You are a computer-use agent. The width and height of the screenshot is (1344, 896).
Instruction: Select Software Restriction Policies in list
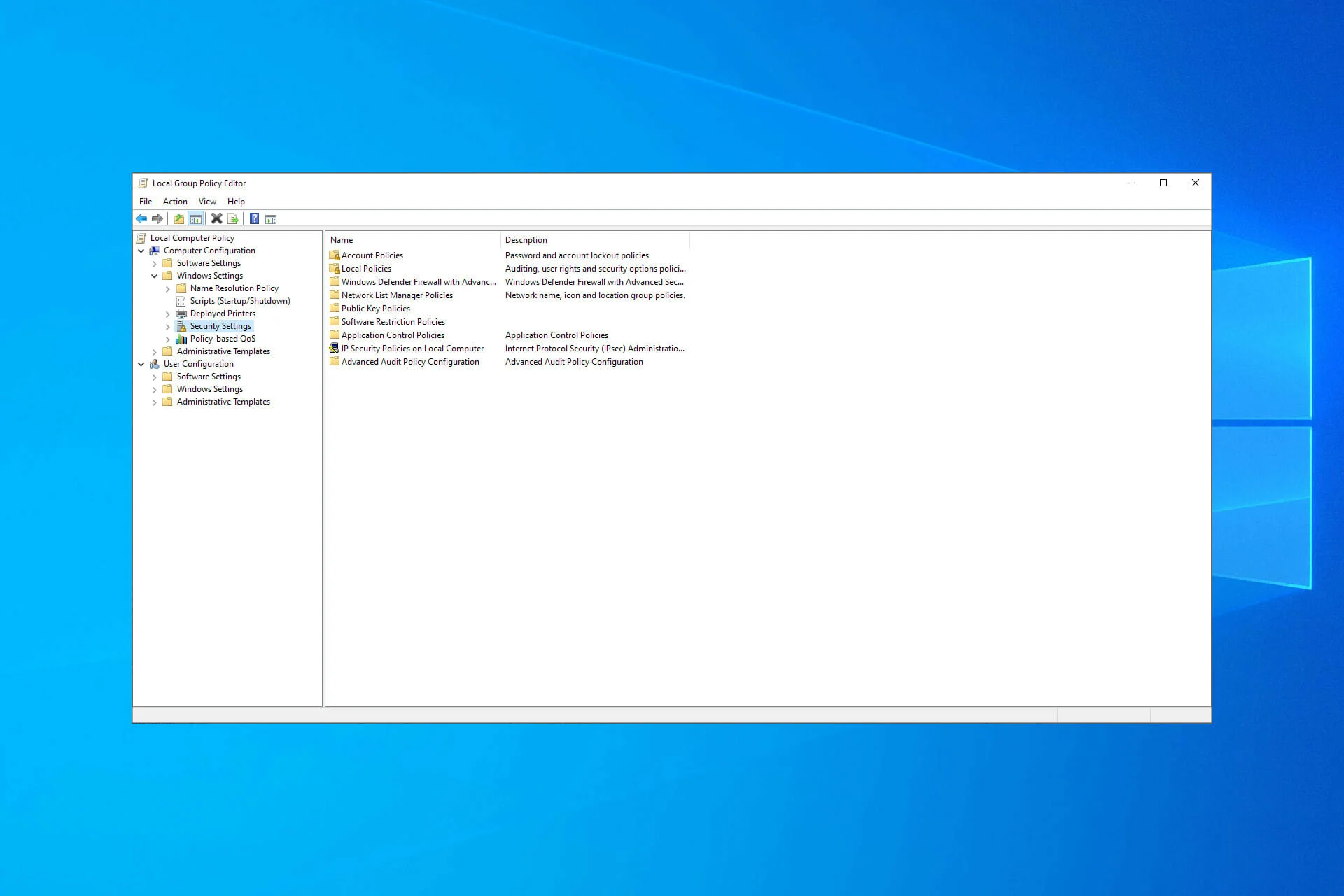click(393, 322)
